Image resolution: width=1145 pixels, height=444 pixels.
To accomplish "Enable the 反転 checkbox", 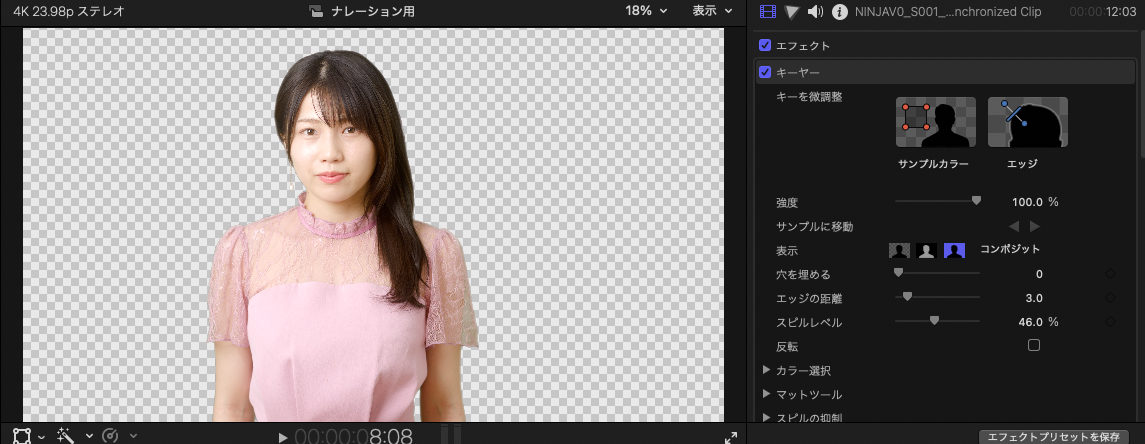I will [x=1034, y=345].
